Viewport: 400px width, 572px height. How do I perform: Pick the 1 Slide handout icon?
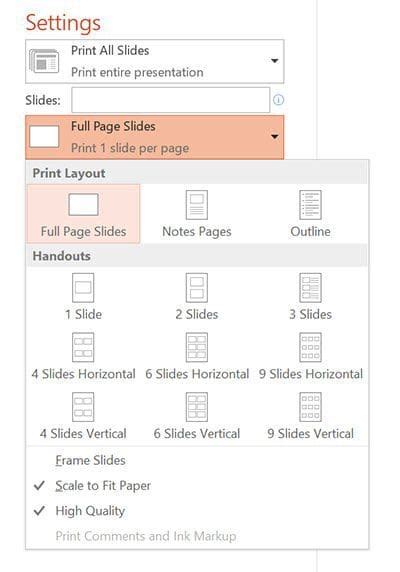83,288
